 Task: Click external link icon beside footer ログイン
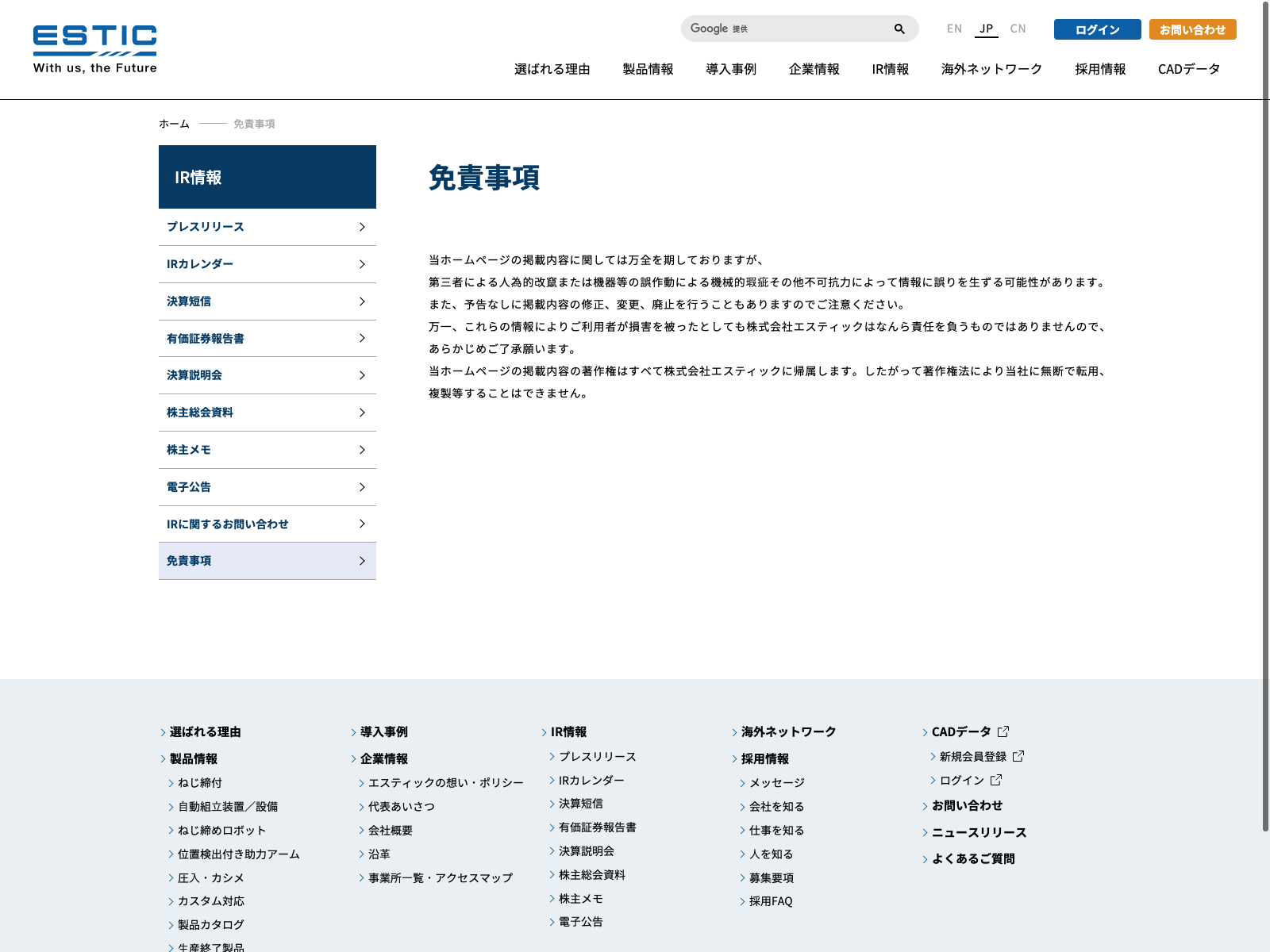click(x=996, y=780)
